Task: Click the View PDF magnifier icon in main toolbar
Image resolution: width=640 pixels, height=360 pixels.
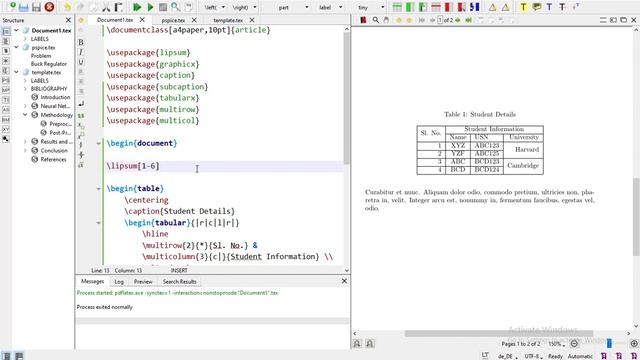Action: [x=176, y=7]
